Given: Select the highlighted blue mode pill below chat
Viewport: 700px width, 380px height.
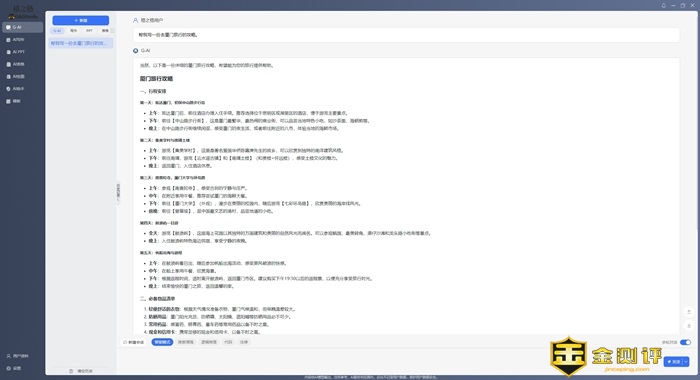Looking at the screenshot, I should click(x=162, y=342).
